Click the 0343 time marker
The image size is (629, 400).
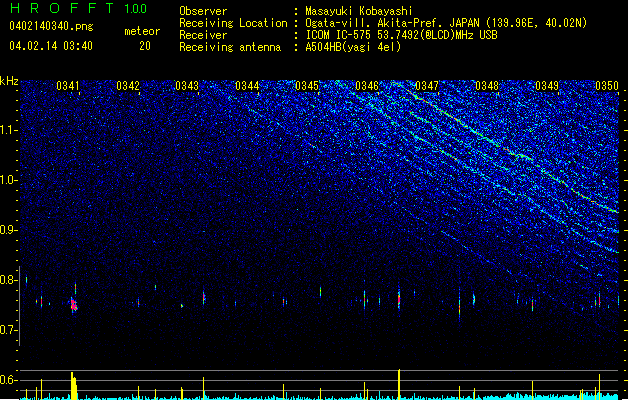tap(187, 86)
